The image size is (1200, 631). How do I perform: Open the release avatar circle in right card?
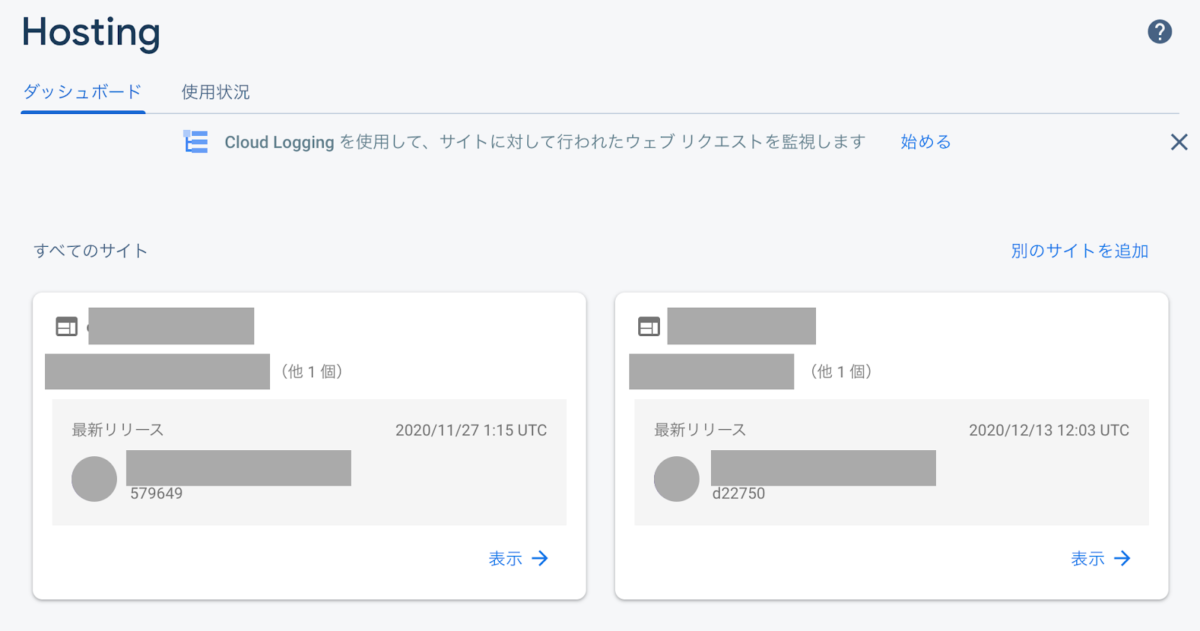676,478
